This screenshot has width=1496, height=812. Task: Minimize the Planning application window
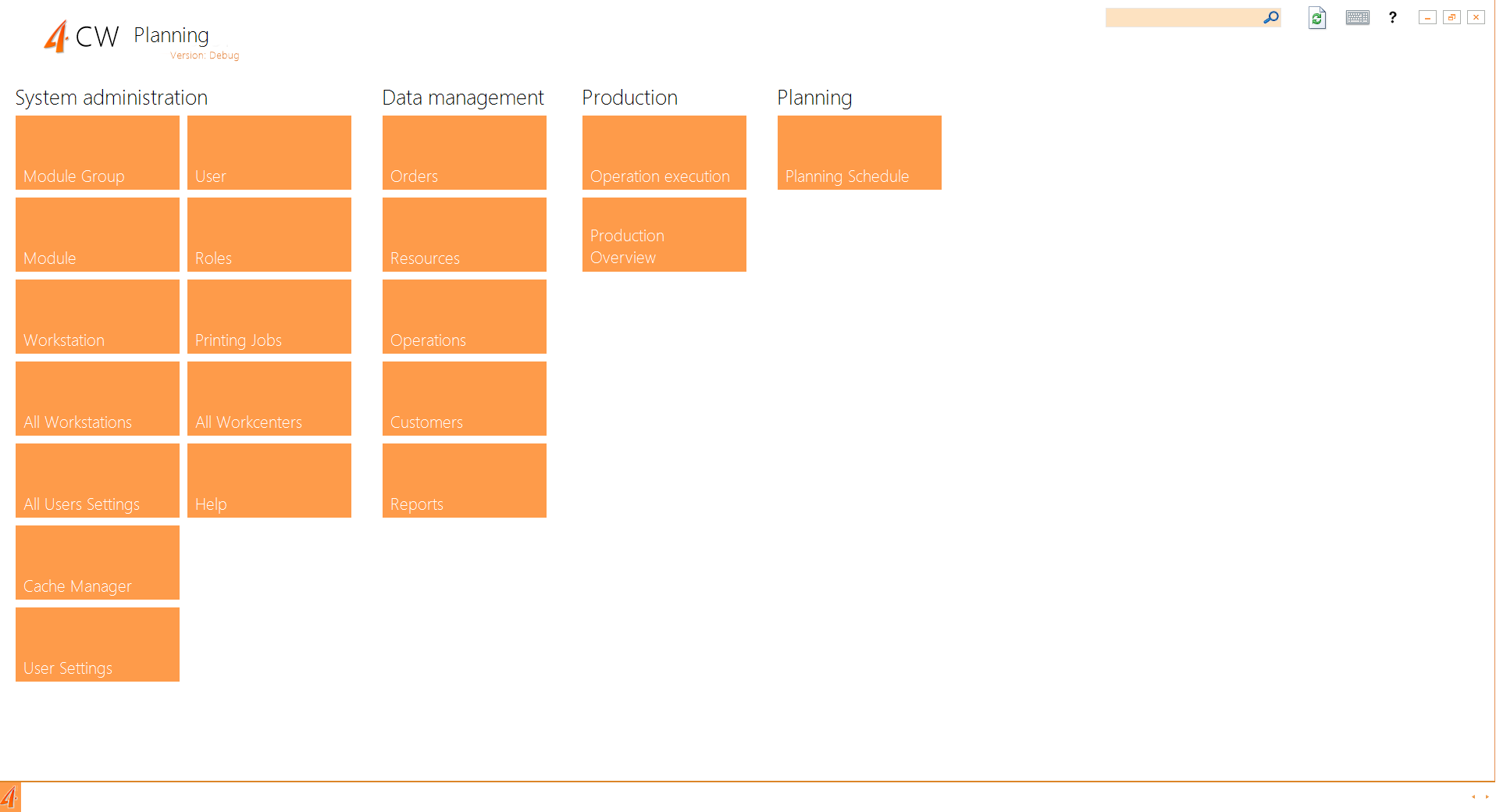coord(1427,17)
